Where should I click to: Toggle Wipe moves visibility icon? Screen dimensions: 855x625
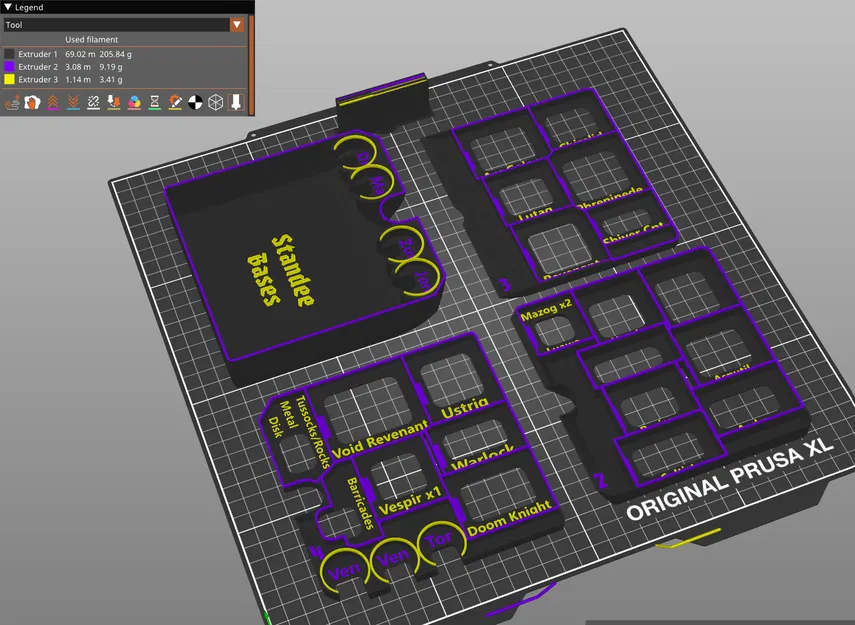pos(33,102)
